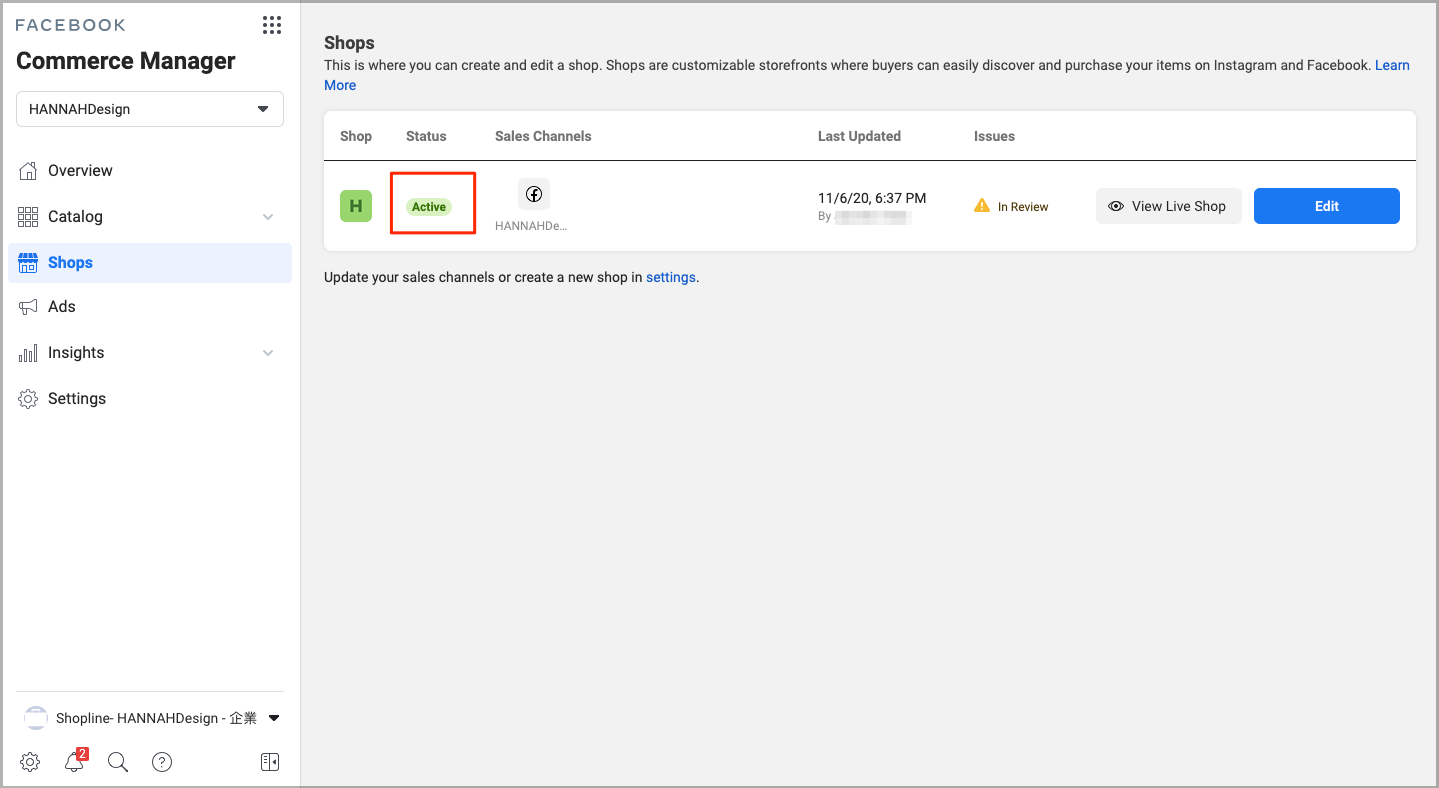Click the Sales Channels column header

click(x=543, y=136)
